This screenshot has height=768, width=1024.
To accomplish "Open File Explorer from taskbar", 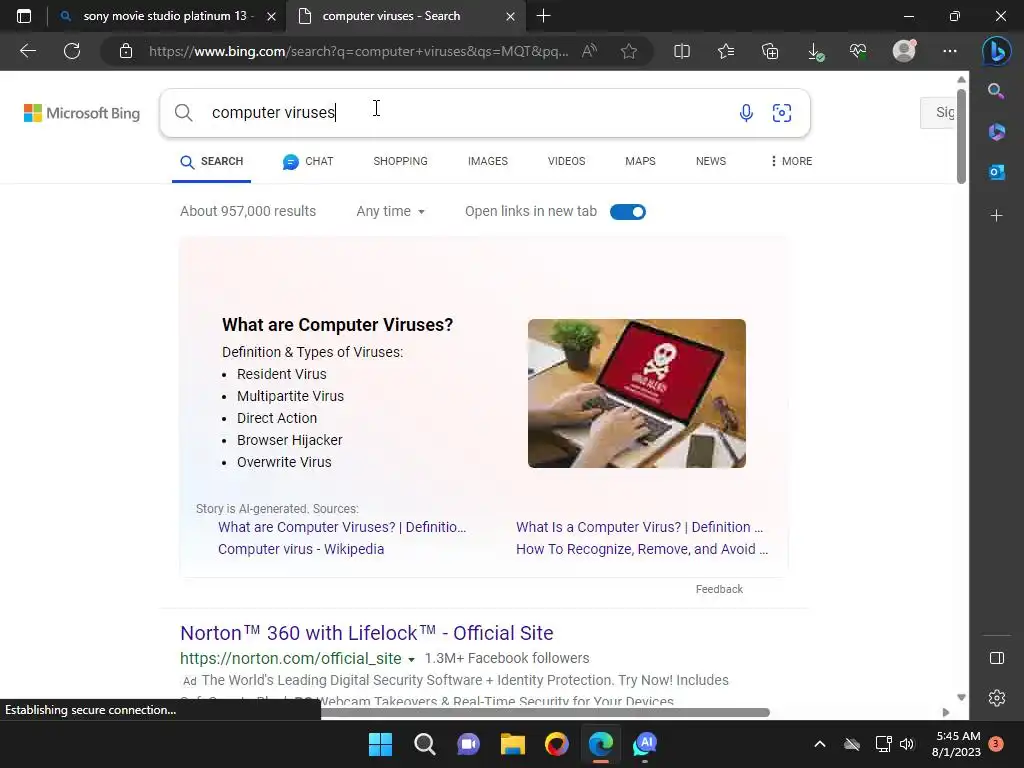I will pos(513,744).
